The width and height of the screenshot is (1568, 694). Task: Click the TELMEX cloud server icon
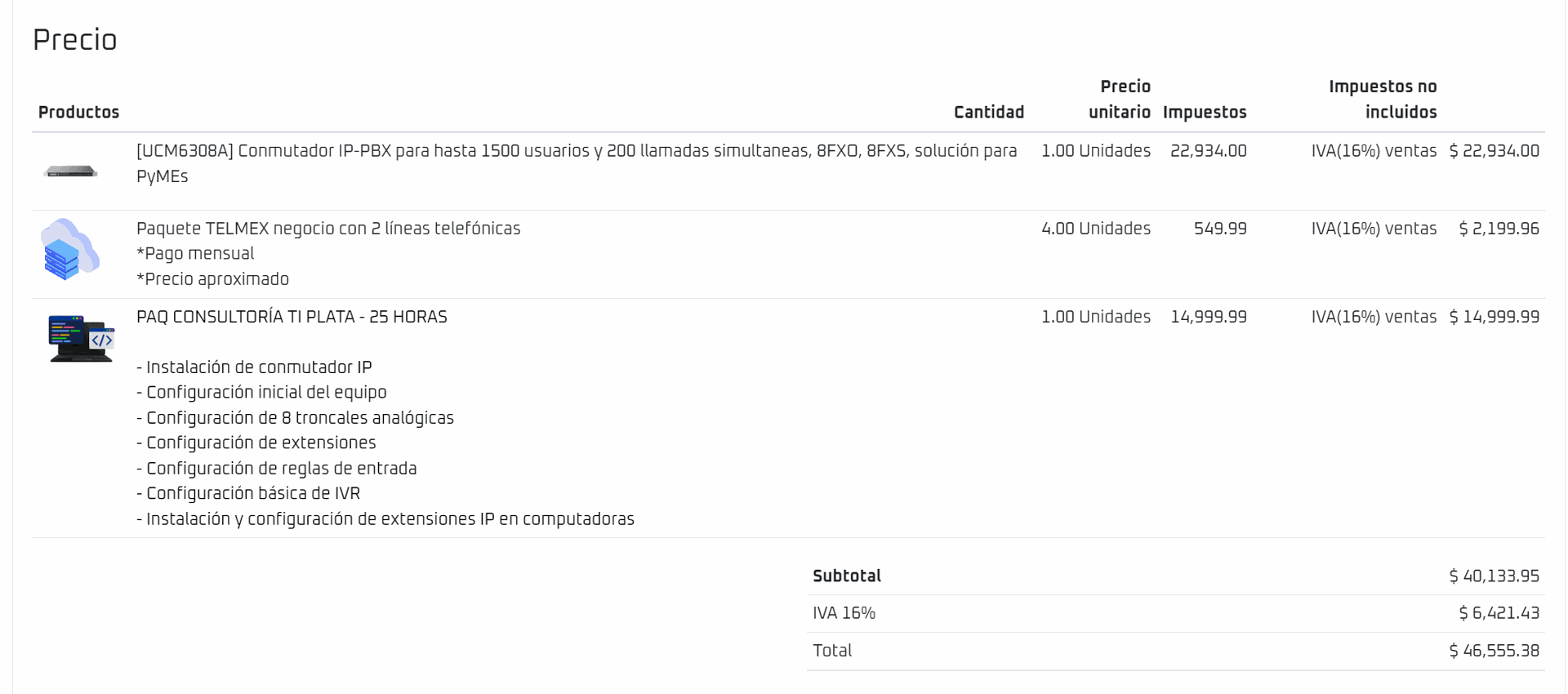[x=70, y=249]
